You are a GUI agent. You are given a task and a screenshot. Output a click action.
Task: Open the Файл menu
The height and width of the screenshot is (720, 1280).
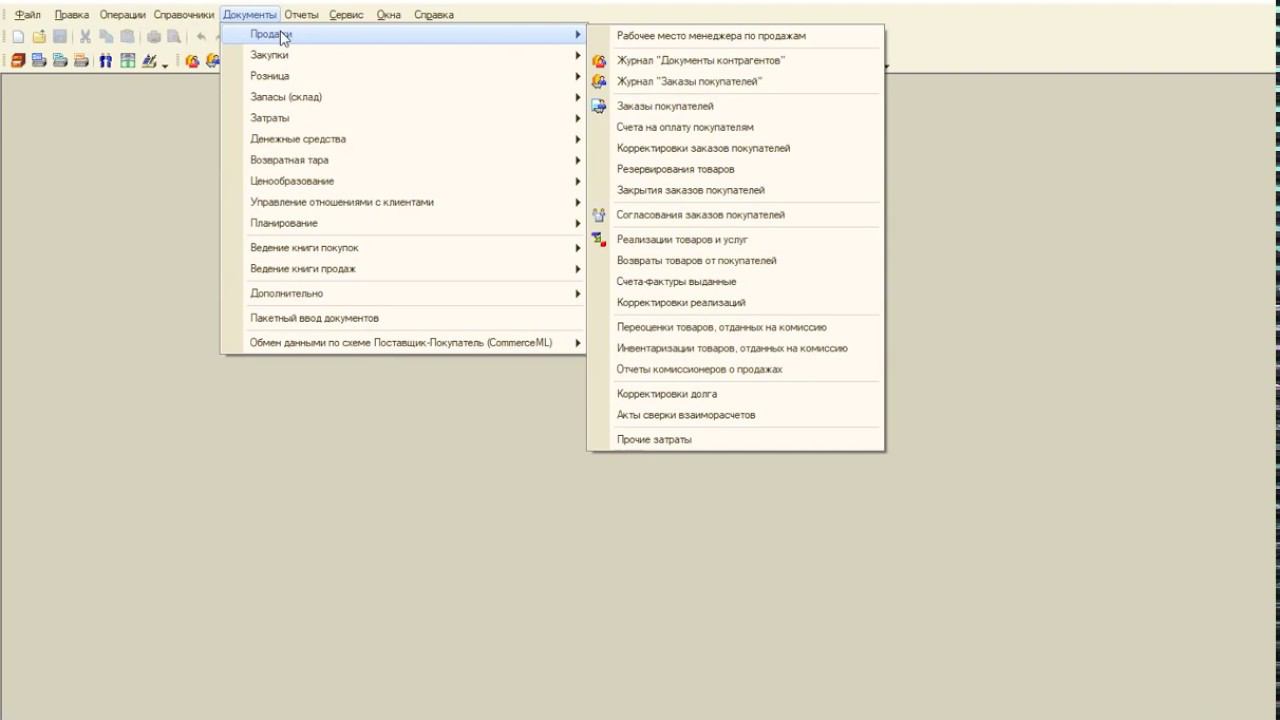click(x=28, y=15)
